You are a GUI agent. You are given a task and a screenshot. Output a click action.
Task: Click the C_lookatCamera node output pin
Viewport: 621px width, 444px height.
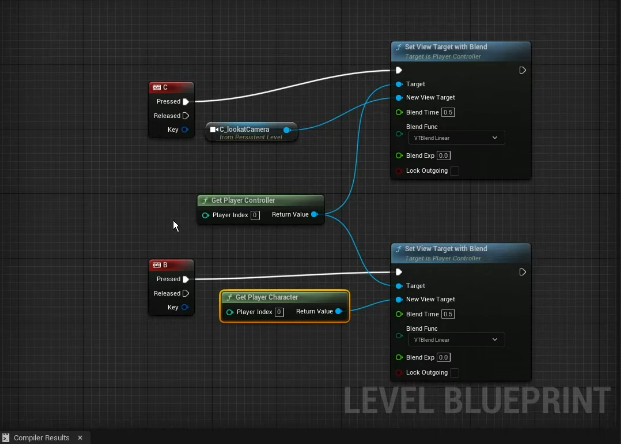pyautogui.click(x=288, y=129)
